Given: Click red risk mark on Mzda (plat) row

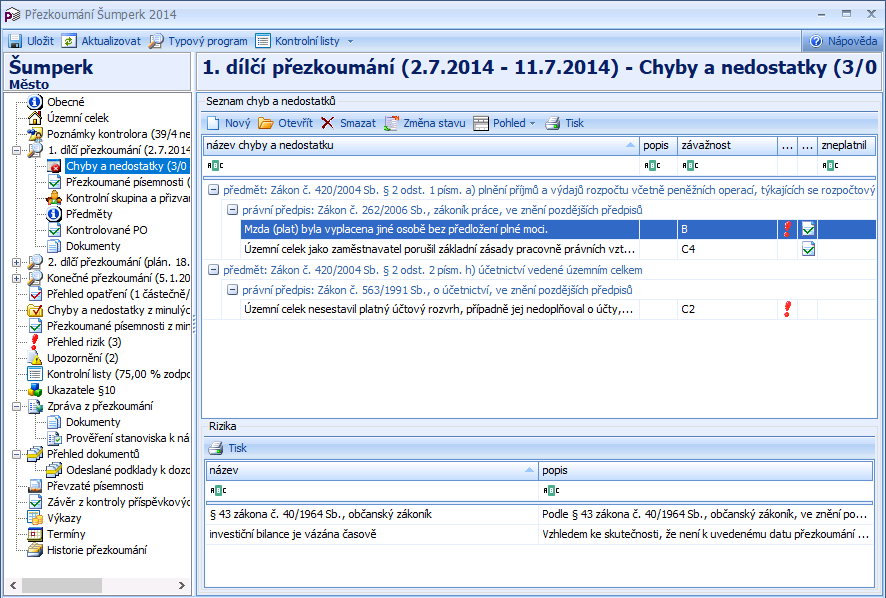Looking at the screenshot, I should pyautogui.click(x=787, y=229).
